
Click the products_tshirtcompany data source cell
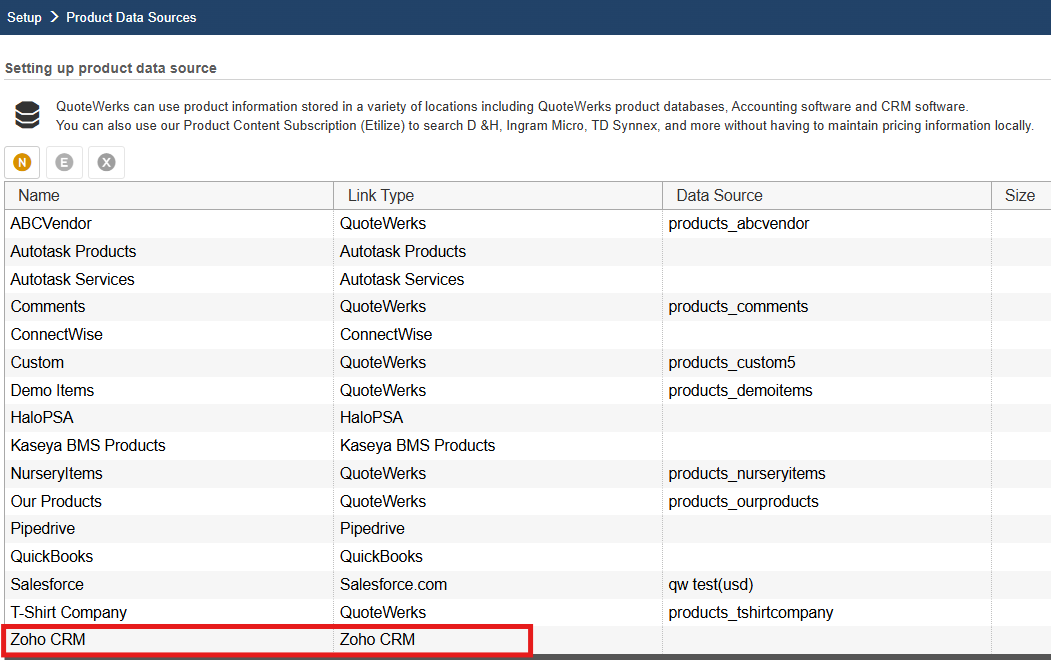tap(750, 613)
